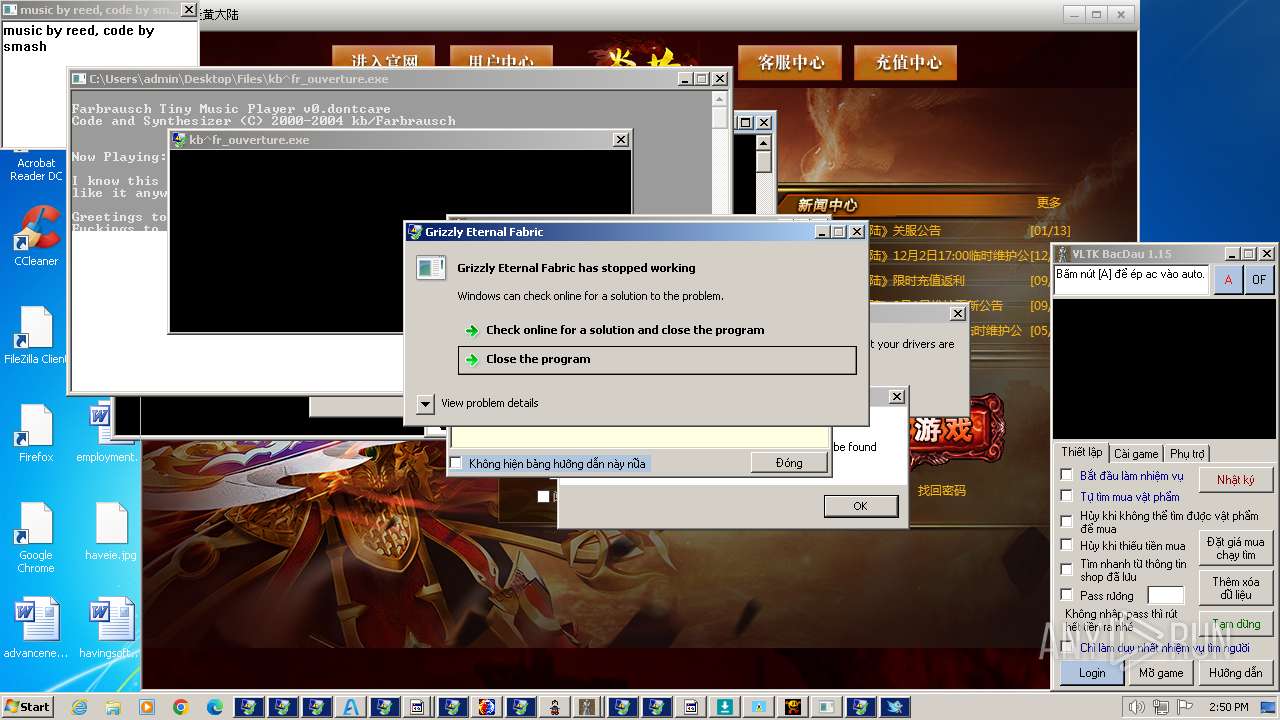Viewport: 1280px width, 720px height.
Task: Enable 'Bắt đầu làm nhiệm vụ' checkbox
Action: [1066, 475]
